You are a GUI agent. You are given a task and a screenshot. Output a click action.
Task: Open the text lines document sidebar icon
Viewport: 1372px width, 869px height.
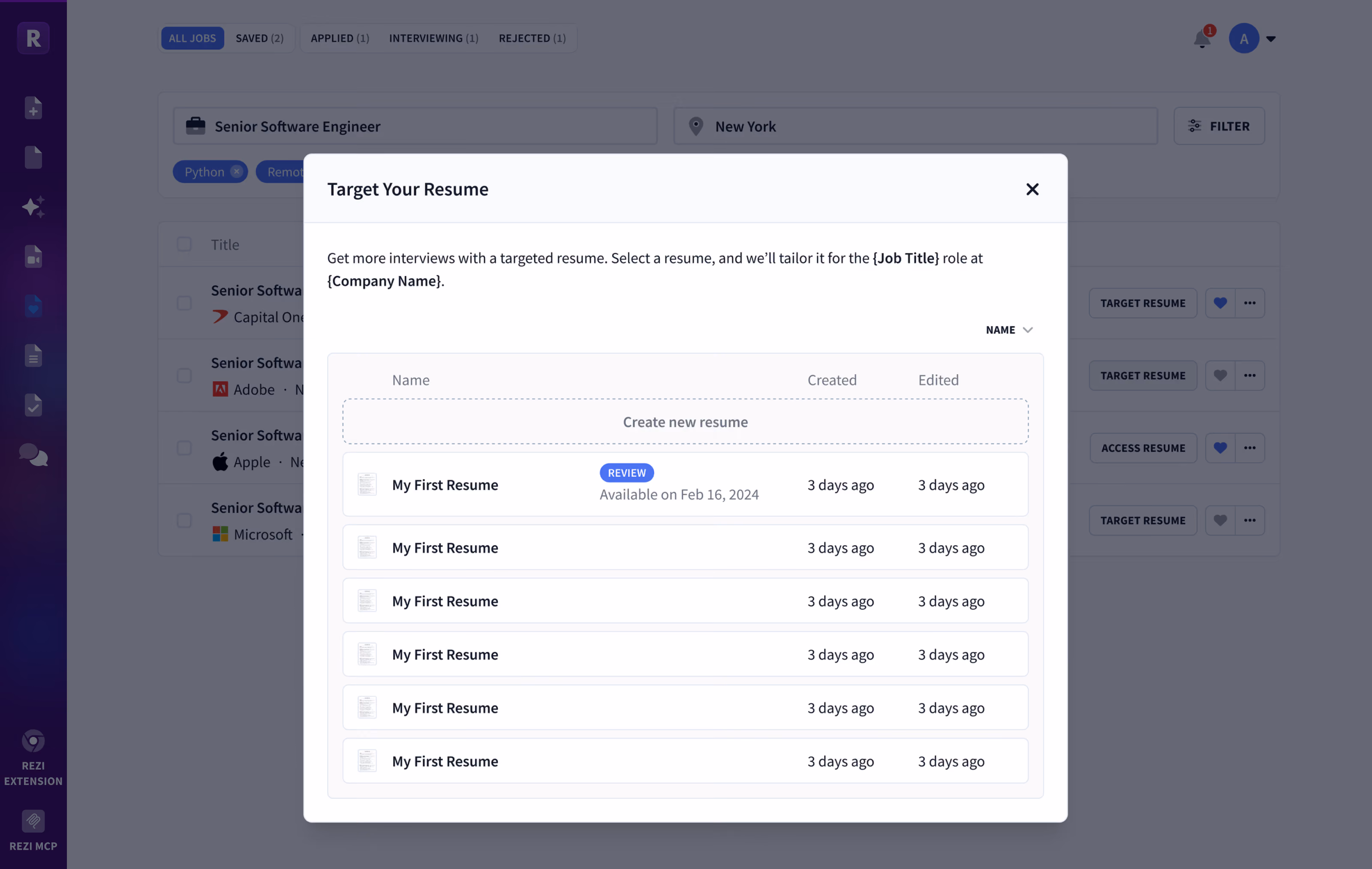(33, 355)
